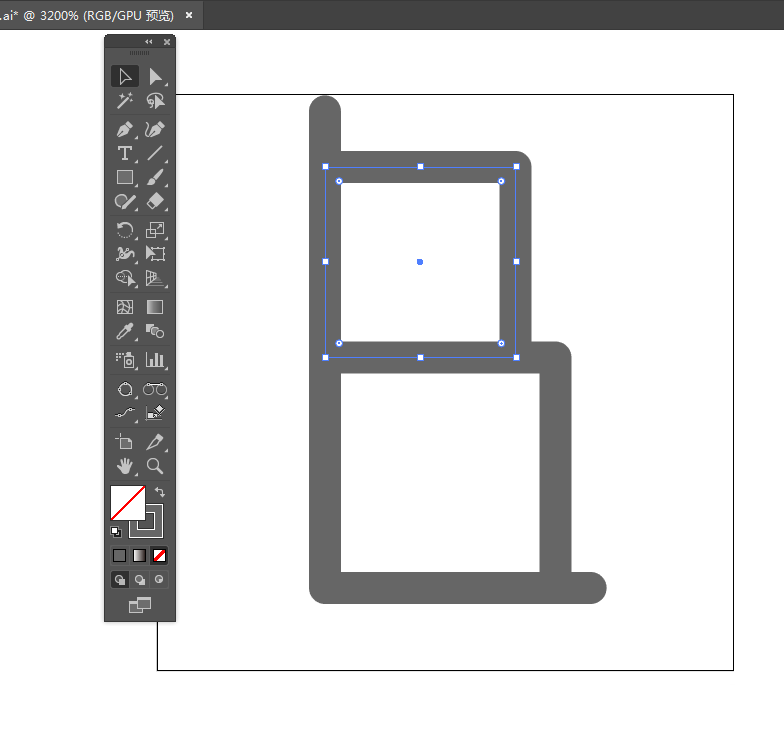The width and height of the screenshot is (784, 749).
Task: Reset to default fill and stroke
Action: (116, 532)
